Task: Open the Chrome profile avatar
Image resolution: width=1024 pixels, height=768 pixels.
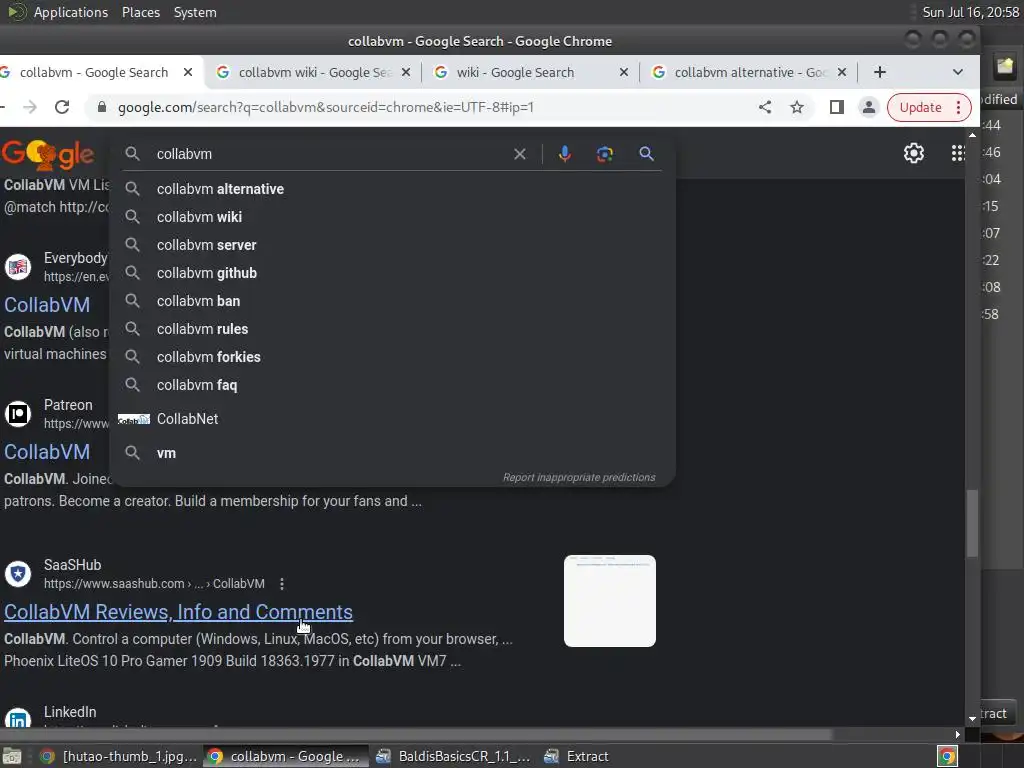Action: pyautogui.click(x=869, y=107)
